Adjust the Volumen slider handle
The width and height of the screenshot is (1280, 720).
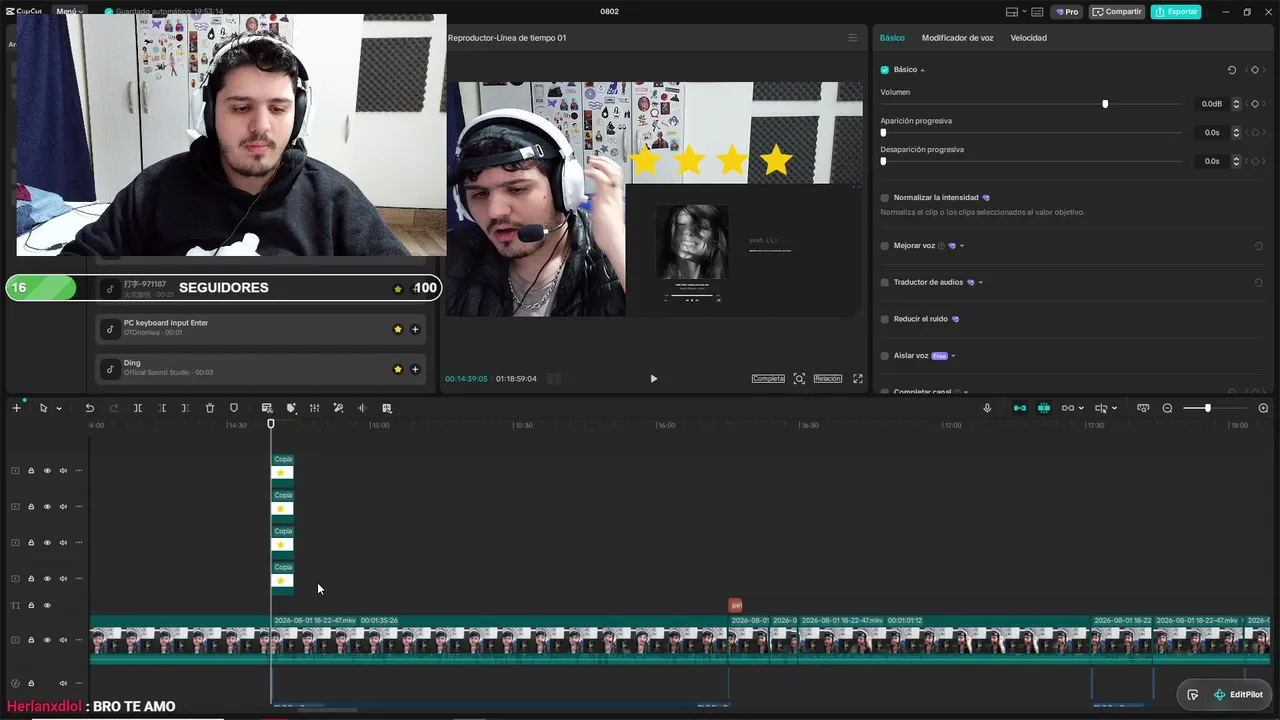click(x=1105, y=104)
